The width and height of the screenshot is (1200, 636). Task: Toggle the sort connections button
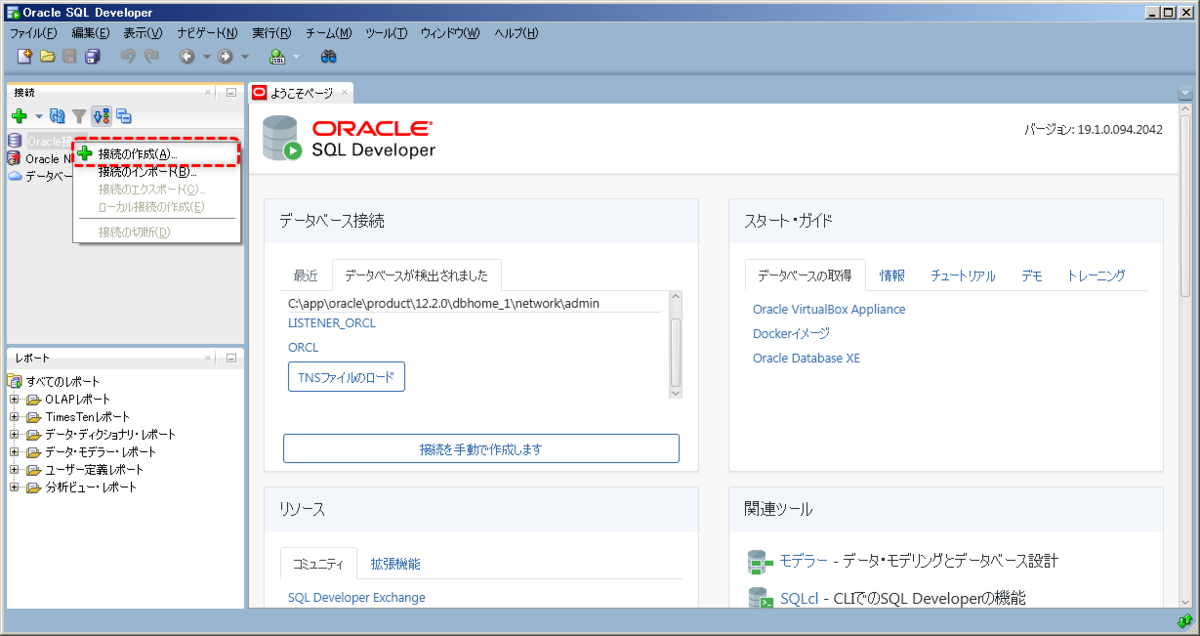point(101,115)
